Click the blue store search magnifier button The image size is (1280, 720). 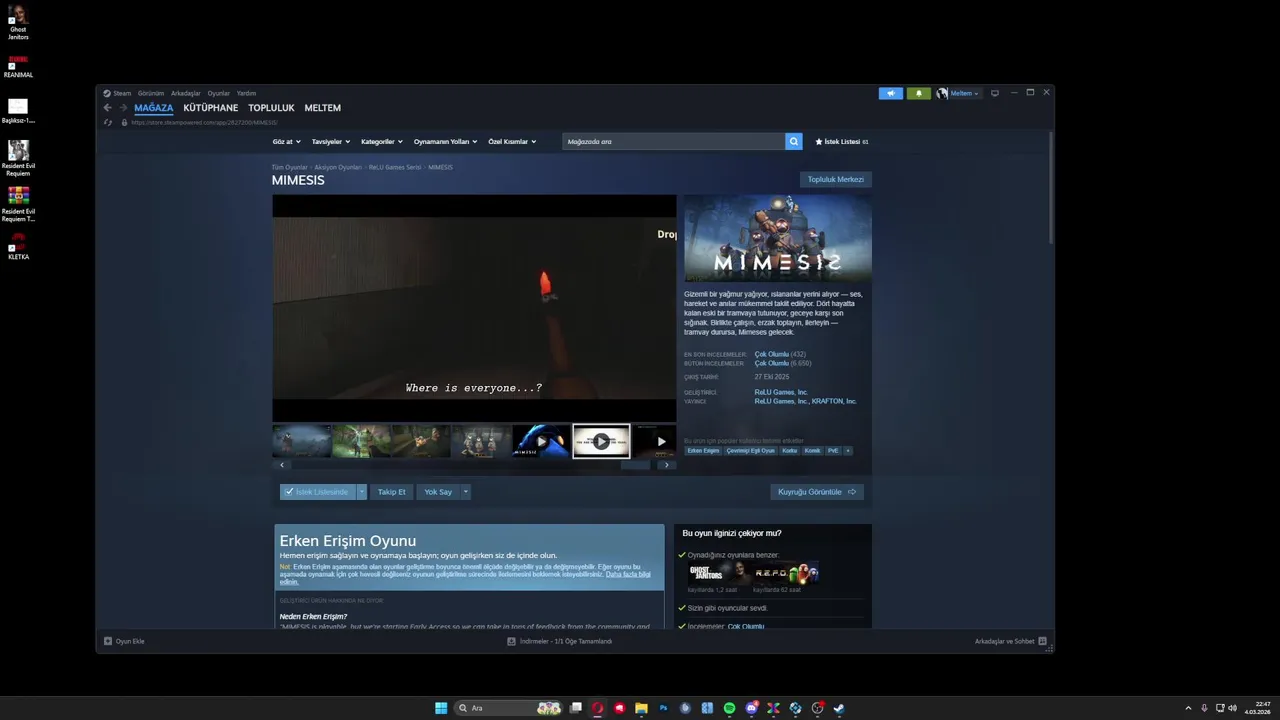(x=794, y=142)
